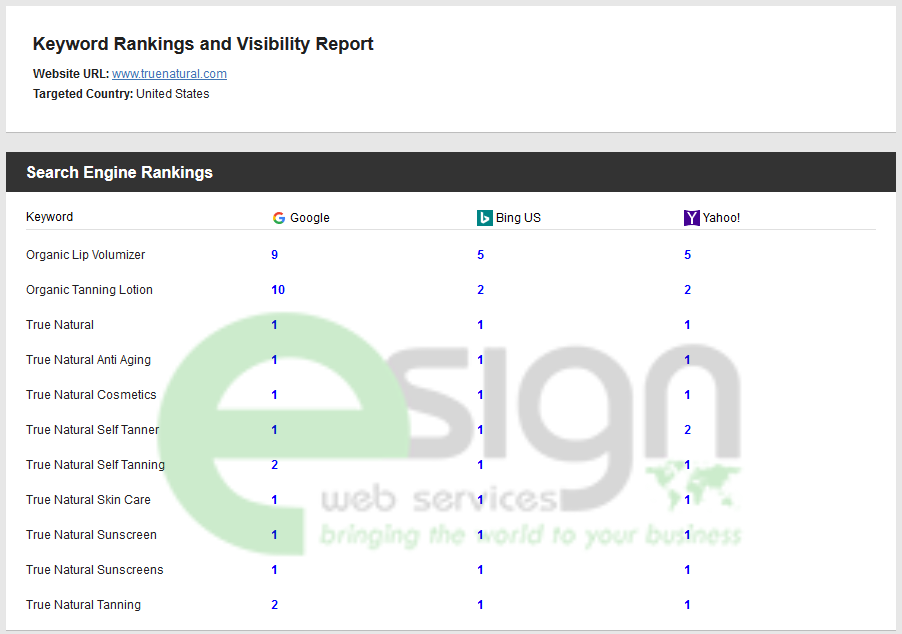Click the Keyword column header
902x634 pixels.
(x=49, y=217)
